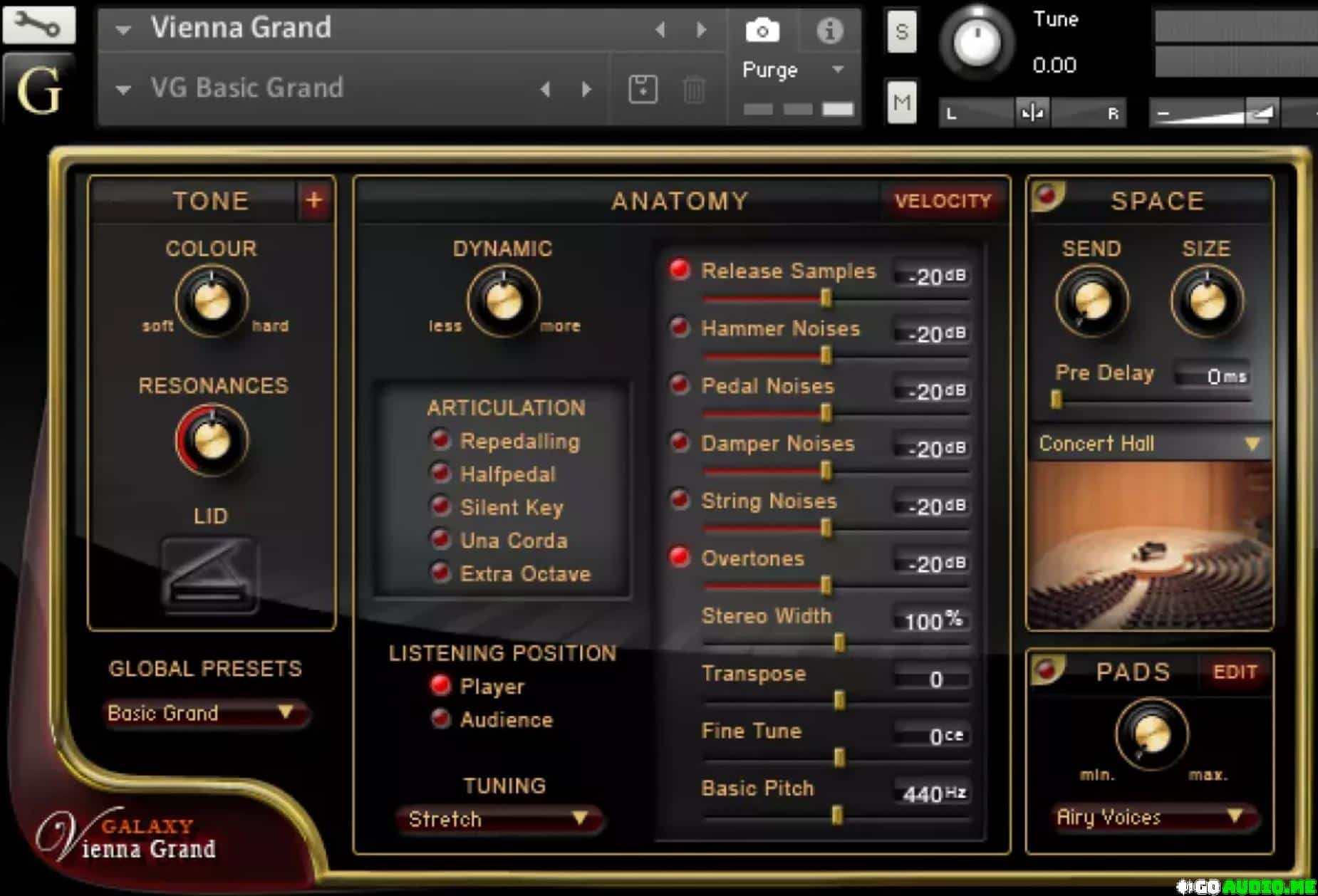Click the Galaxy G logo icon

[x=39, y=90]
